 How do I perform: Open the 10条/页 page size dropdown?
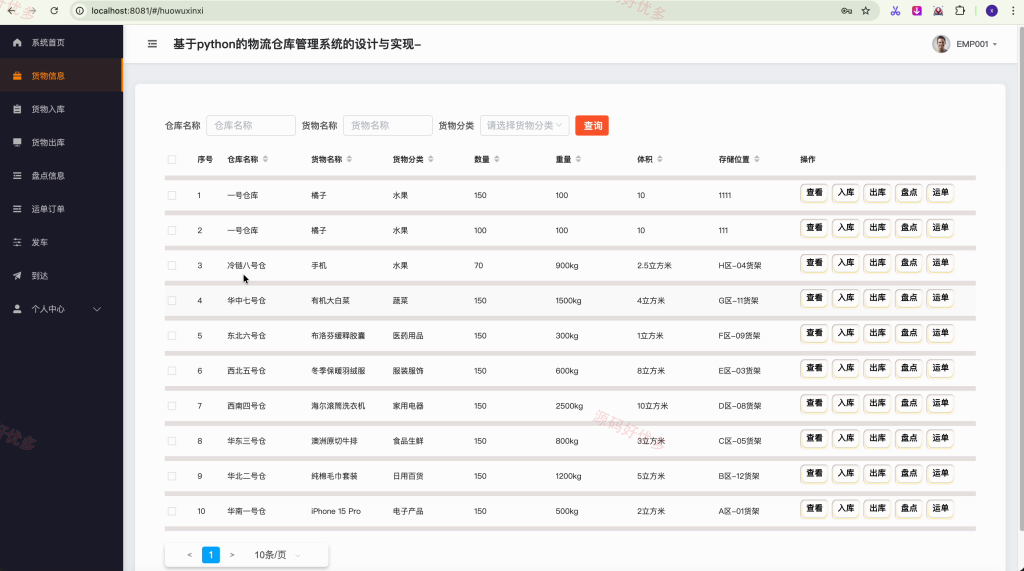pos(278,555)
